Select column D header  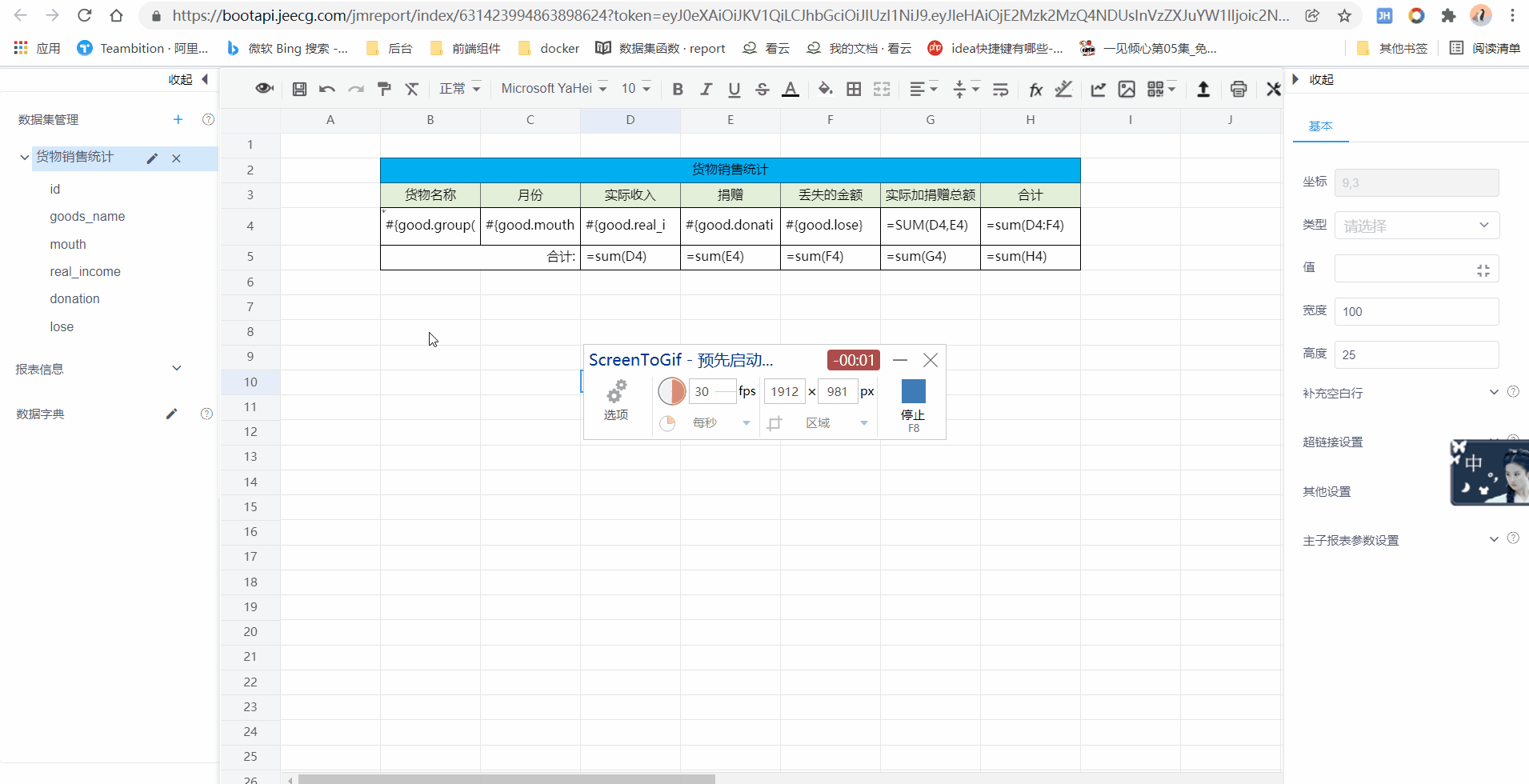coord(630,120)
